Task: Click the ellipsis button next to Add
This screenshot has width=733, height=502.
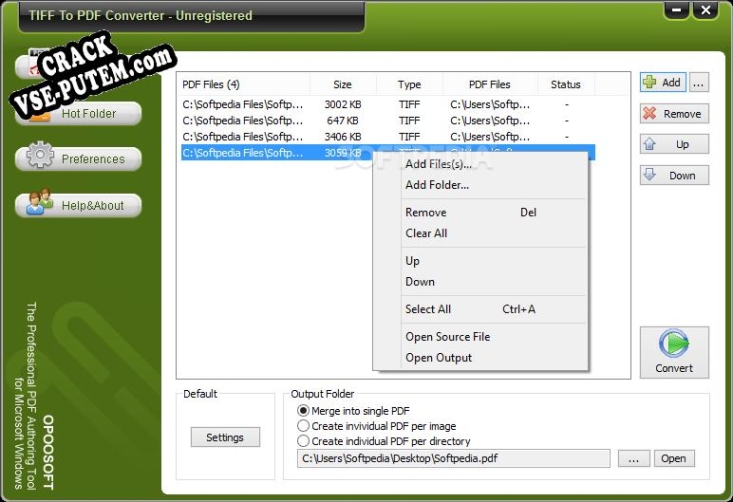Action: coord(698,83)
